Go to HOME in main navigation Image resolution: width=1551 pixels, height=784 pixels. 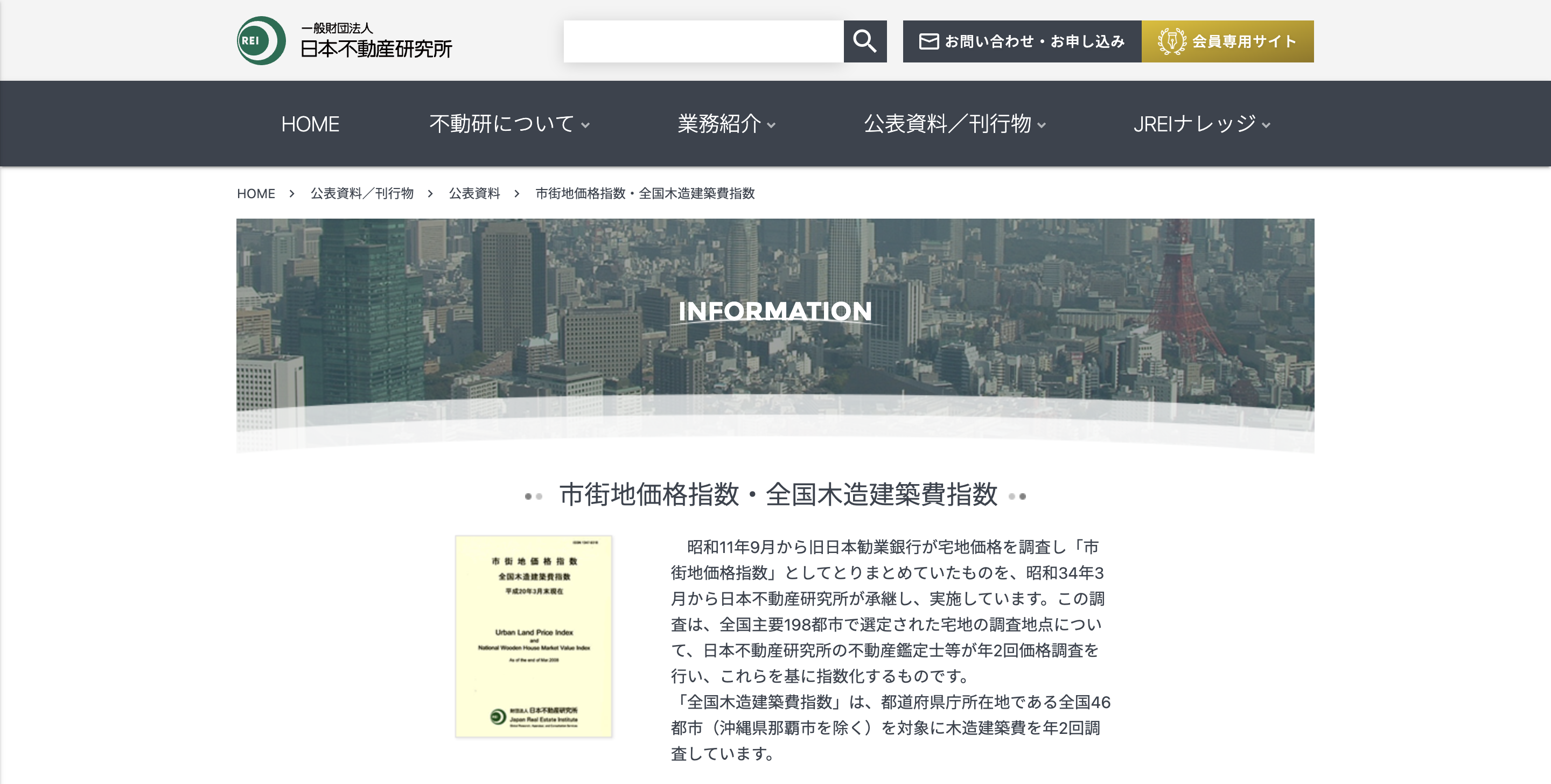310,124
